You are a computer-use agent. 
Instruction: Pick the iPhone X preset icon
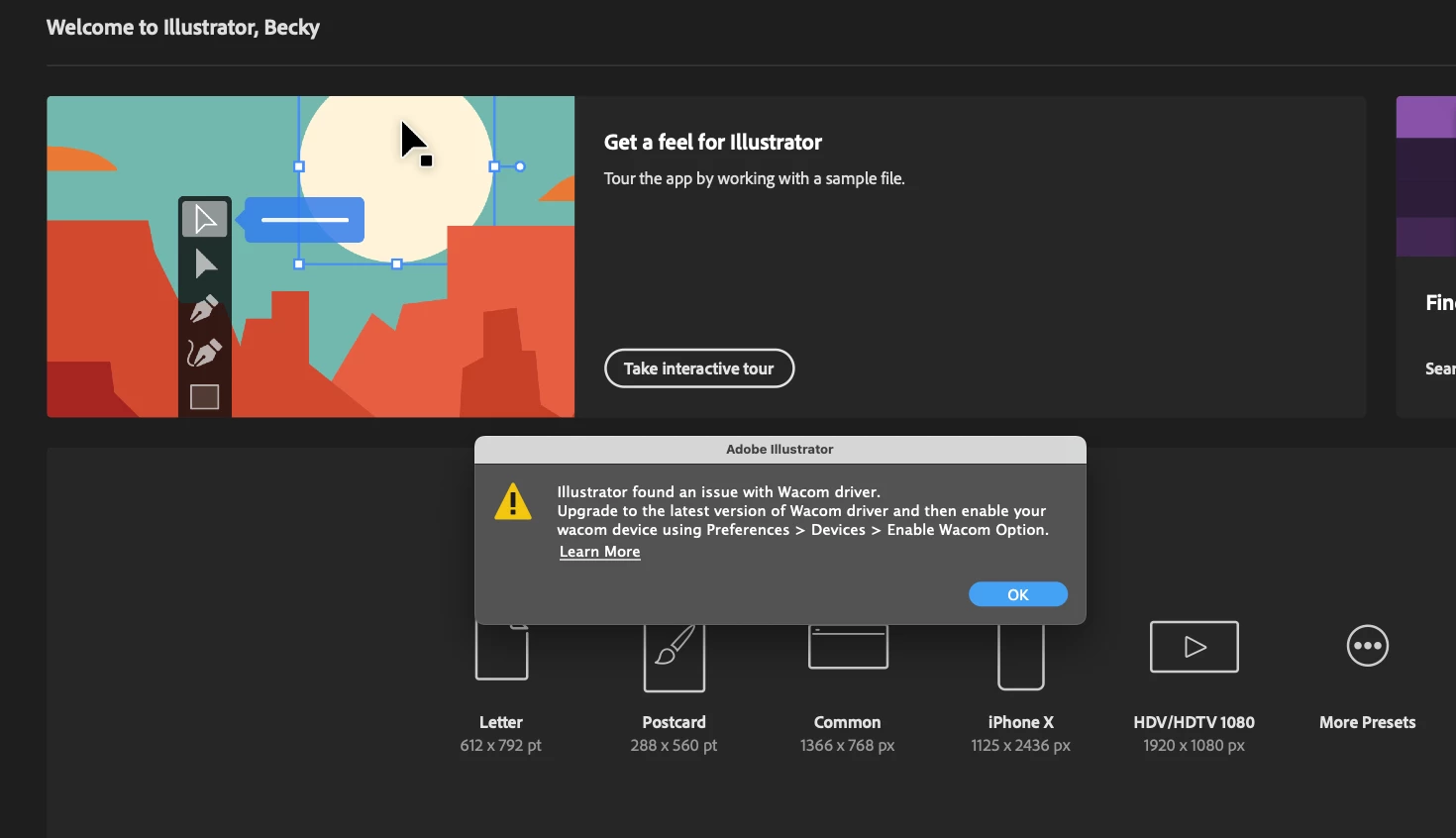tap(1021, 657)
